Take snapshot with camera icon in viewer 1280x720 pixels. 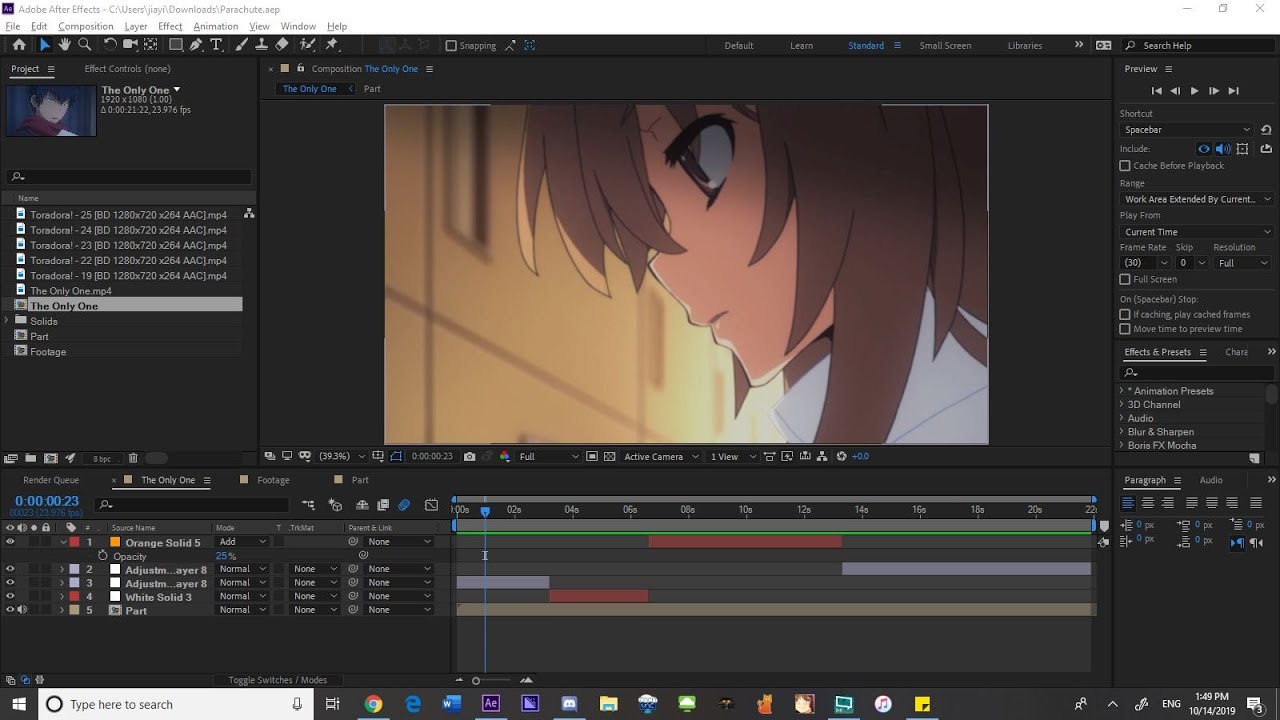coord(470,456)
